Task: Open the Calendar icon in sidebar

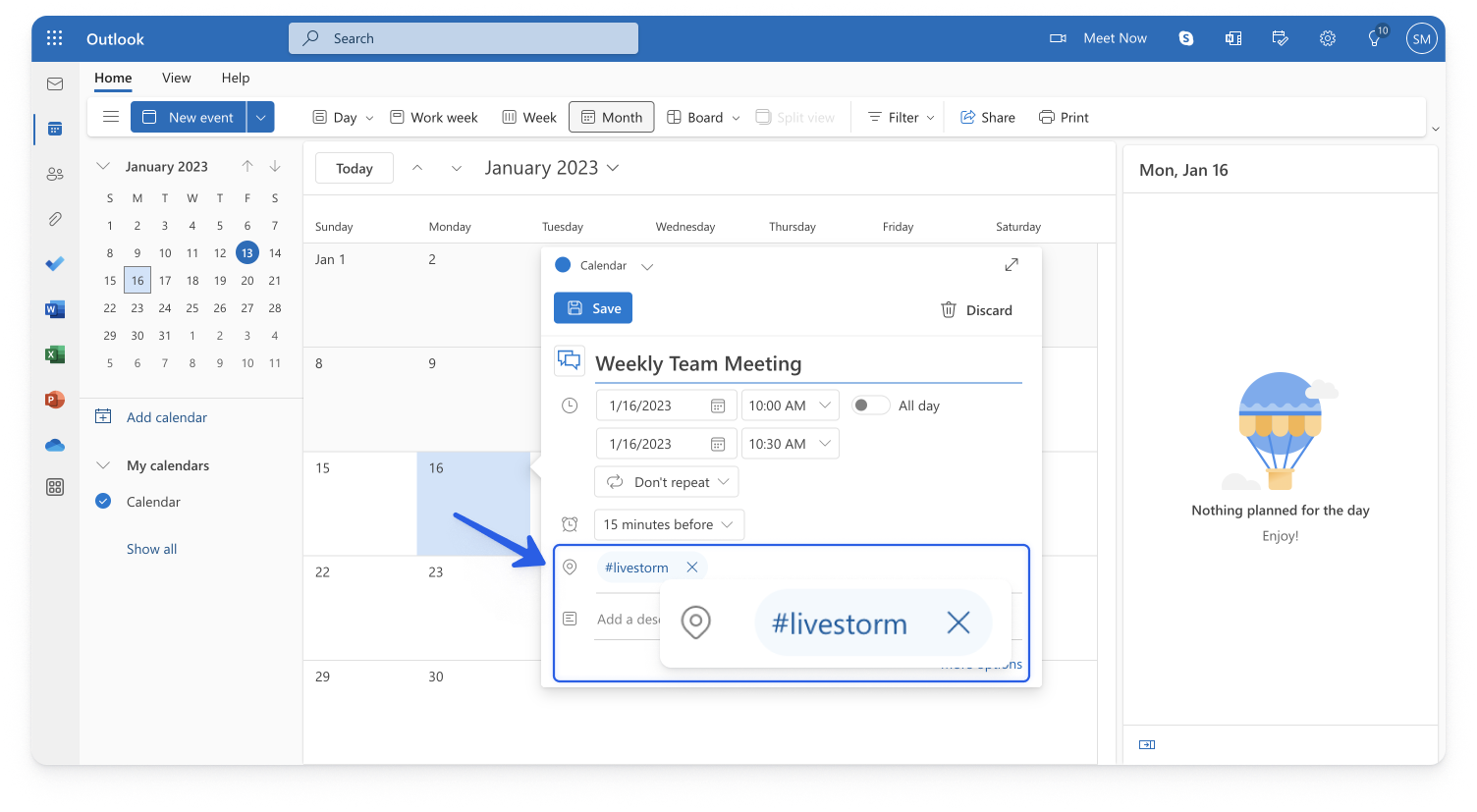Action: click(x=55, y=129)
